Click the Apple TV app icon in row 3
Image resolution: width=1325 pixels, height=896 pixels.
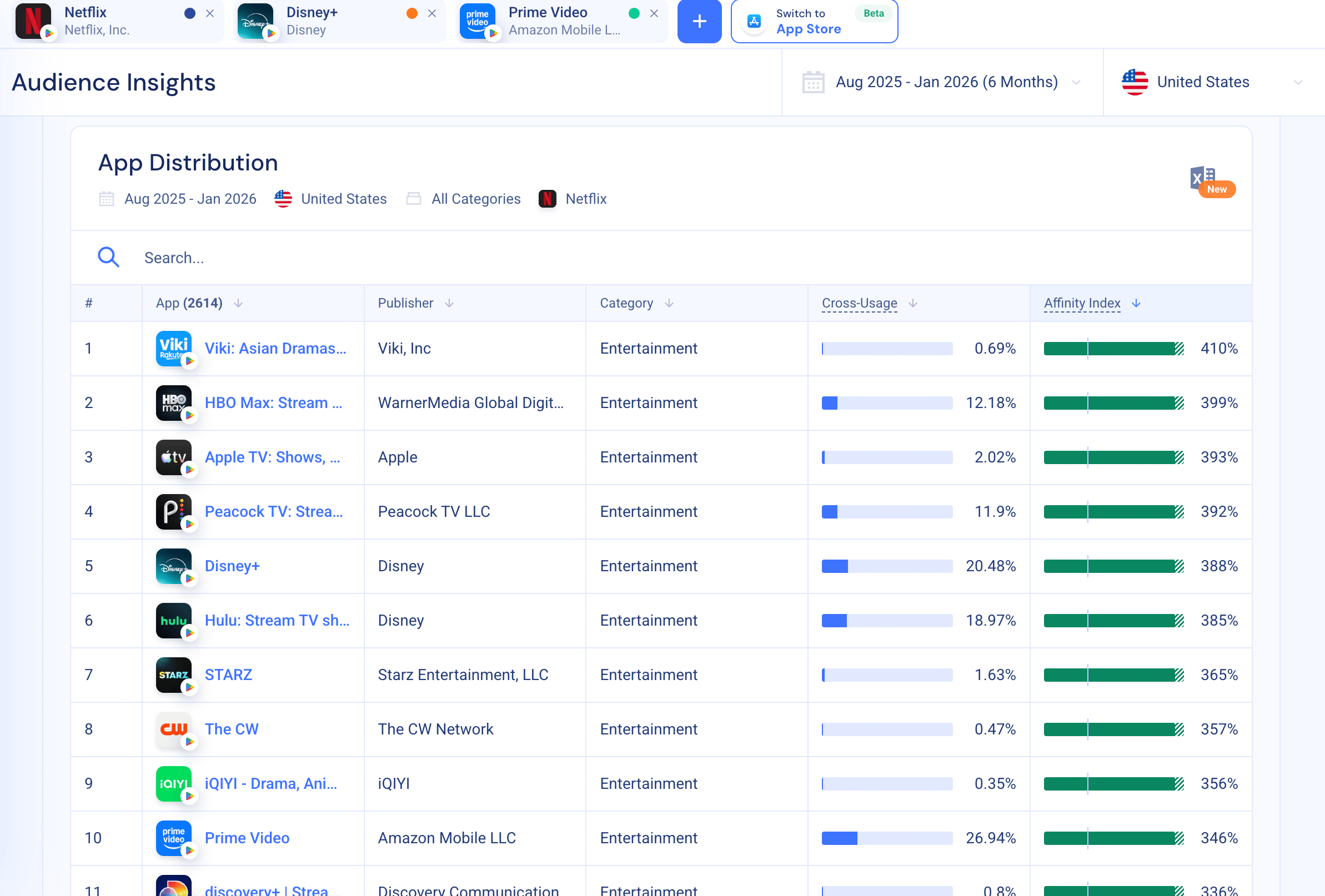pyautogui.click(x=174, y=457)
